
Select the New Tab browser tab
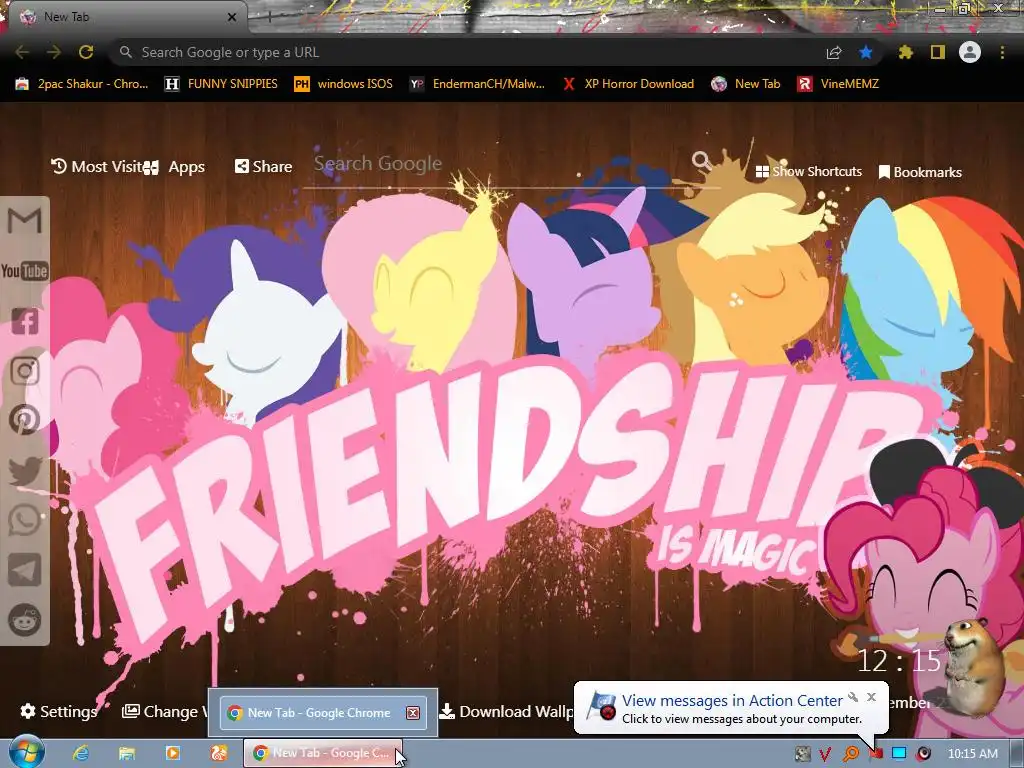click(x=124, y=17)
